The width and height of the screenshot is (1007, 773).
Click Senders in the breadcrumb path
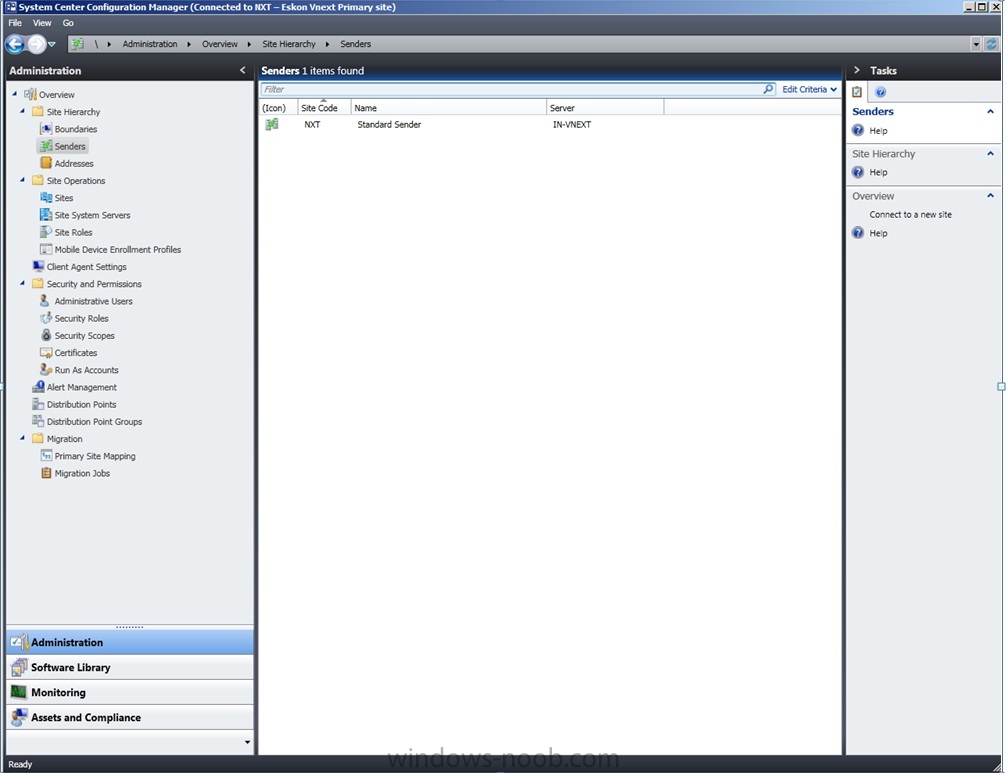(x=356, y=44)
